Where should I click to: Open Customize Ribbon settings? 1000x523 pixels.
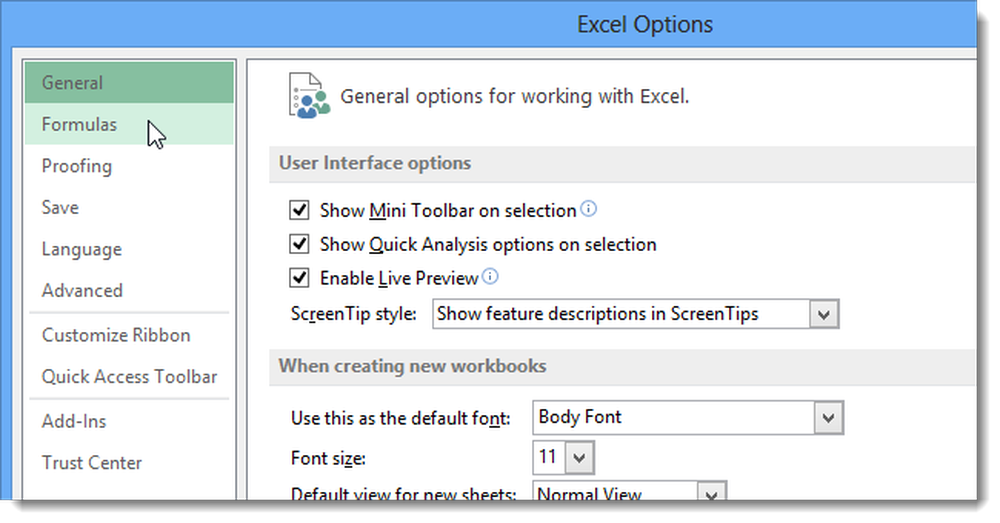[129, 335]
